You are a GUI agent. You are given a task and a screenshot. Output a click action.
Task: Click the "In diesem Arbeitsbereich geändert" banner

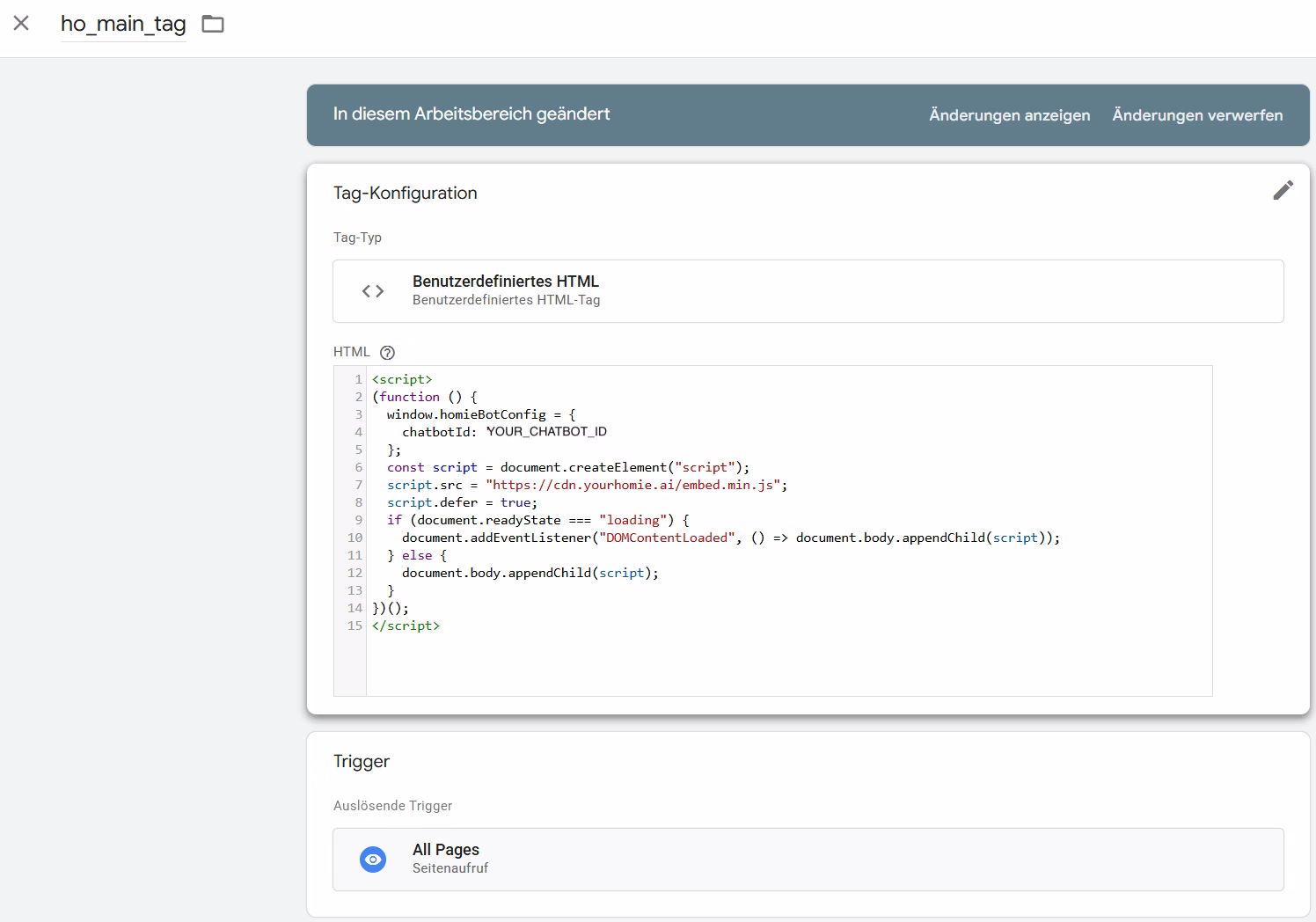(471, 114)
